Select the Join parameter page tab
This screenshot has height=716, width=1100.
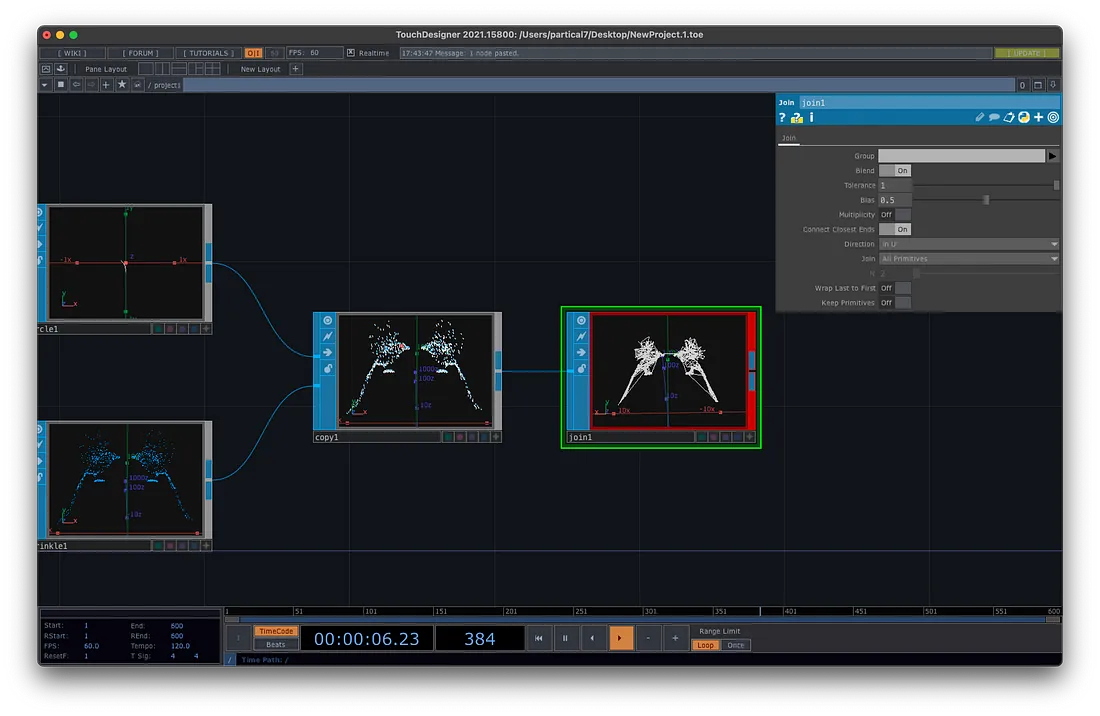[x=789, y=138]
